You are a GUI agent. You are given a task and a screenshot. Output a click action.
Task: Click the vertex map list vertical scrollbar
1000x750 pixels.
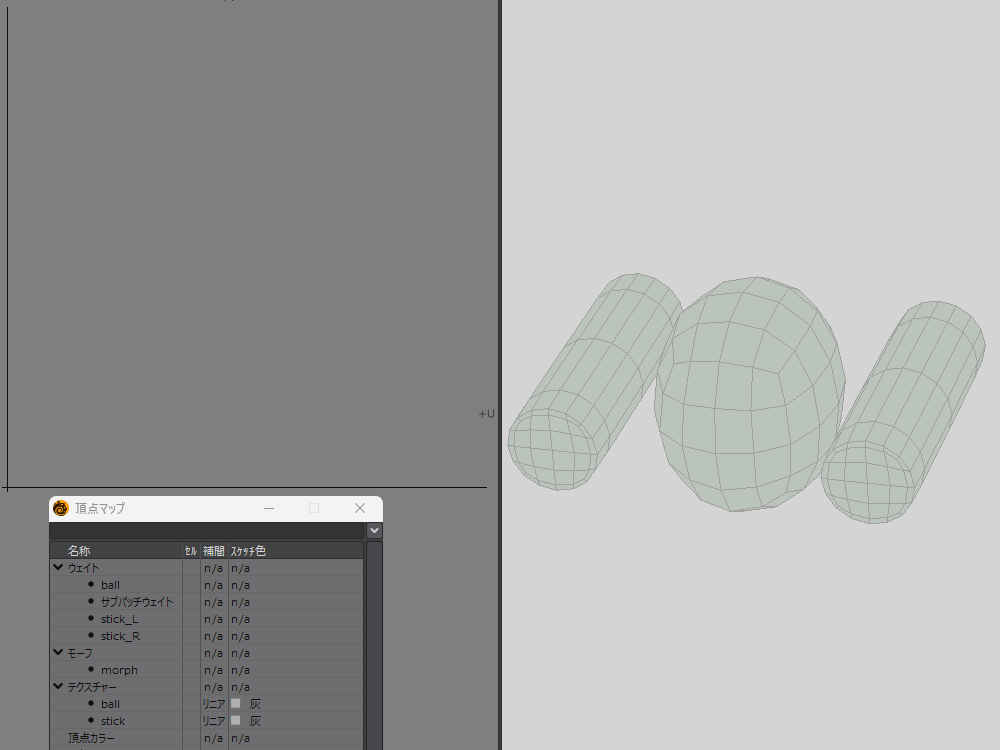tap(374, 640)
